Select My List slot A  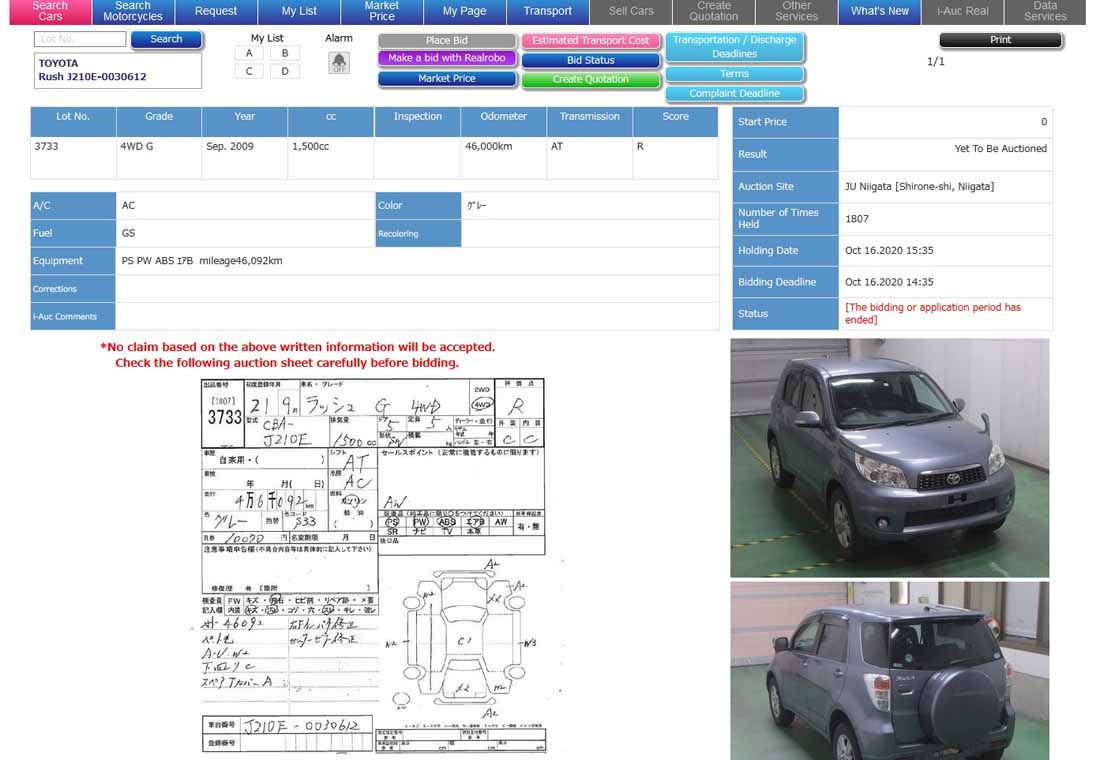pyautogui.click(x=249, y=53)
